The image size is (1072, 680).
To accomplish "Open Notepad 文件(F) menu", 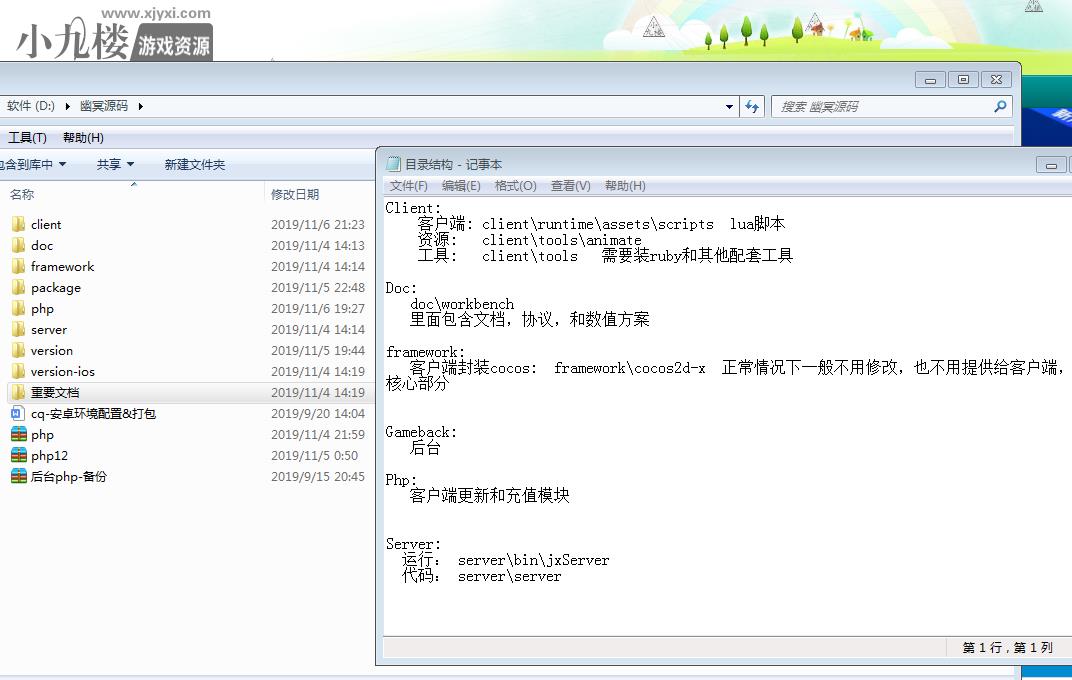I will (408, 186).
